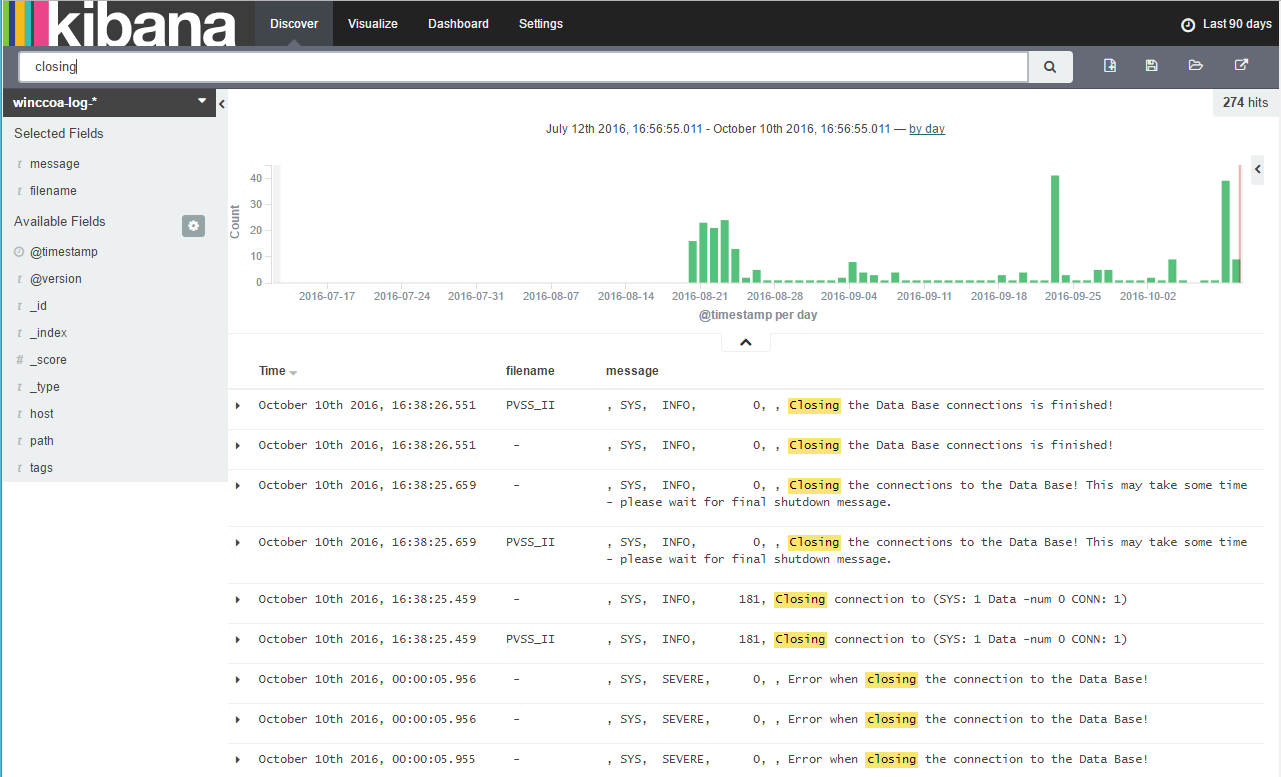Switch to the Visualize tab

(x=373, y=23)
